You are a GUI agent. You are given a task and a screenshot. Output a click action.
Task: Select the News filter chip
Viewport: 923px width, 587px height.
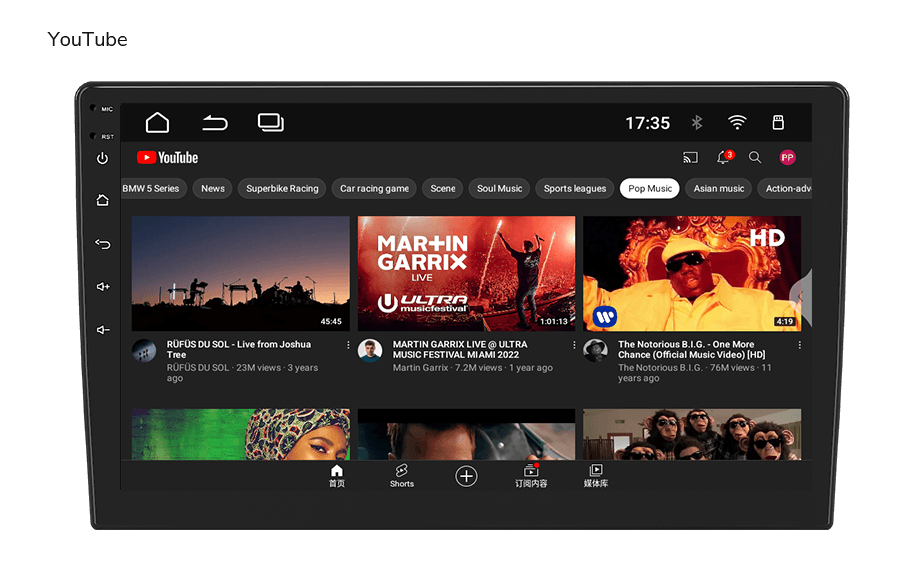[x=213, y=188]
